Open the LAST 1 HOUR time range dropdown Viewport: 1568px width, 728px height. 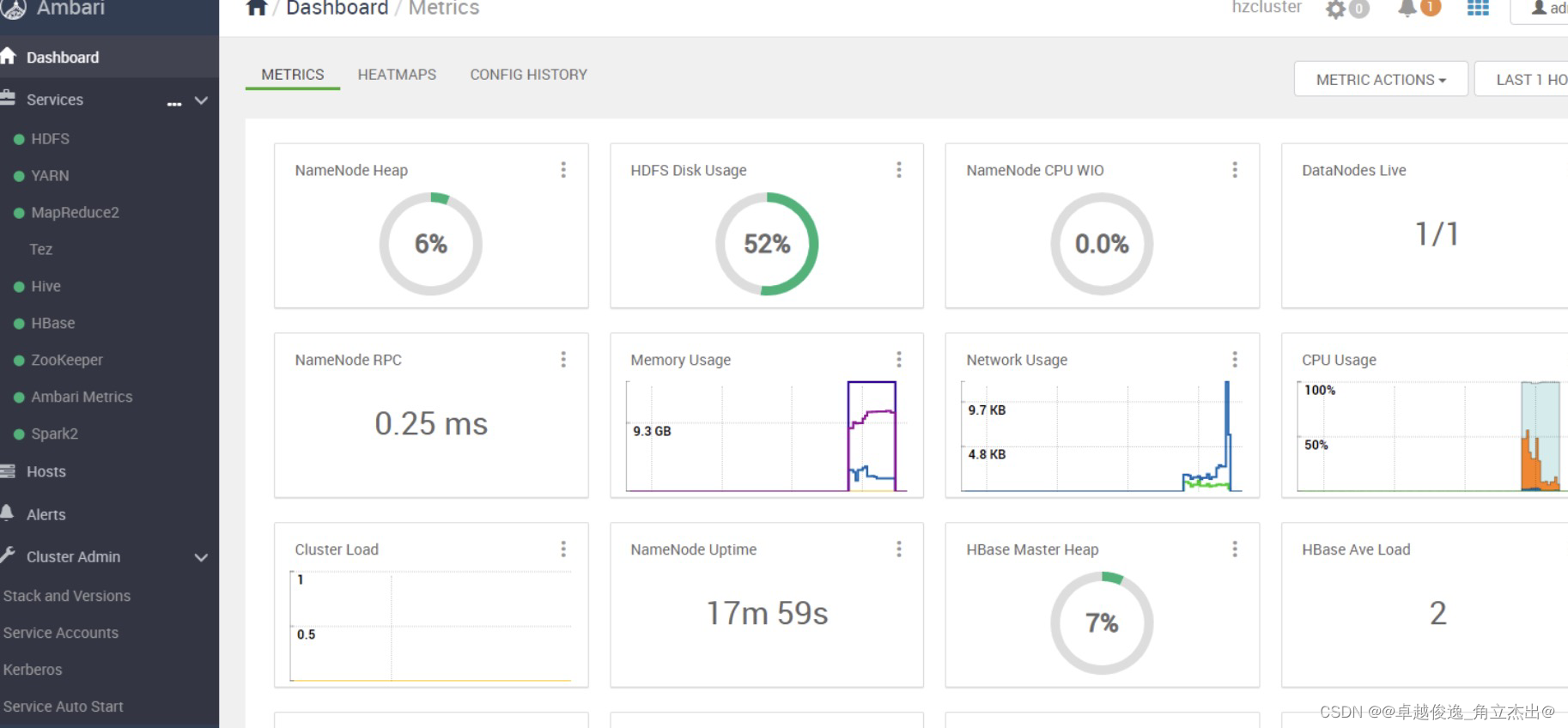(1522, 79)
